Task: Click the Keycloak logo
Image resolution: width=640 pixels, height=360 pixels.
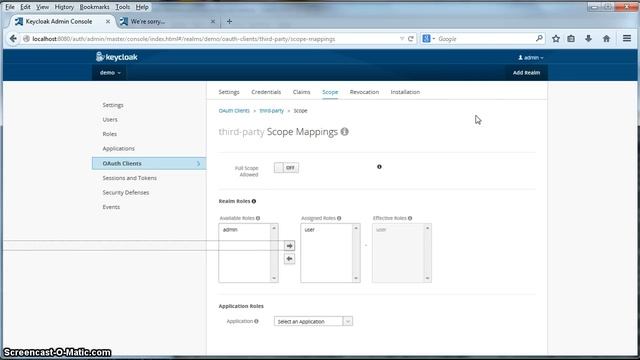Action: coord(117,57)
